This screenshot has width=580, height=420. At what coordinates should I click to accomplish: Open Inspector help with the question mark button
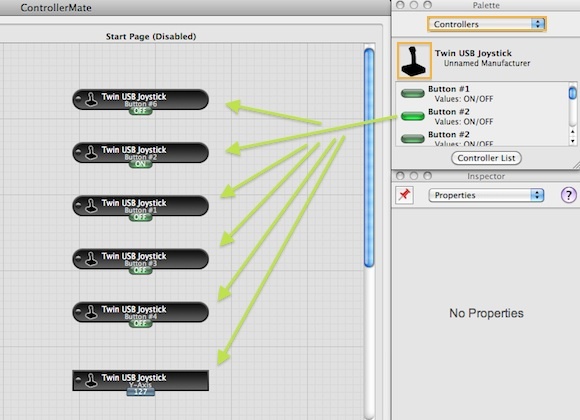[569, 195]
